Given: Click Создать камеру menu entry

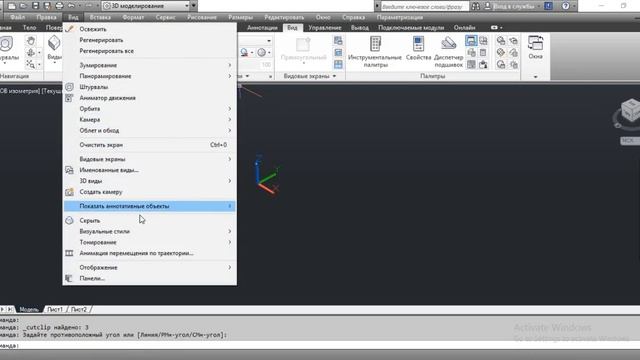Looking at the screenshot, I should coord(150,192).
